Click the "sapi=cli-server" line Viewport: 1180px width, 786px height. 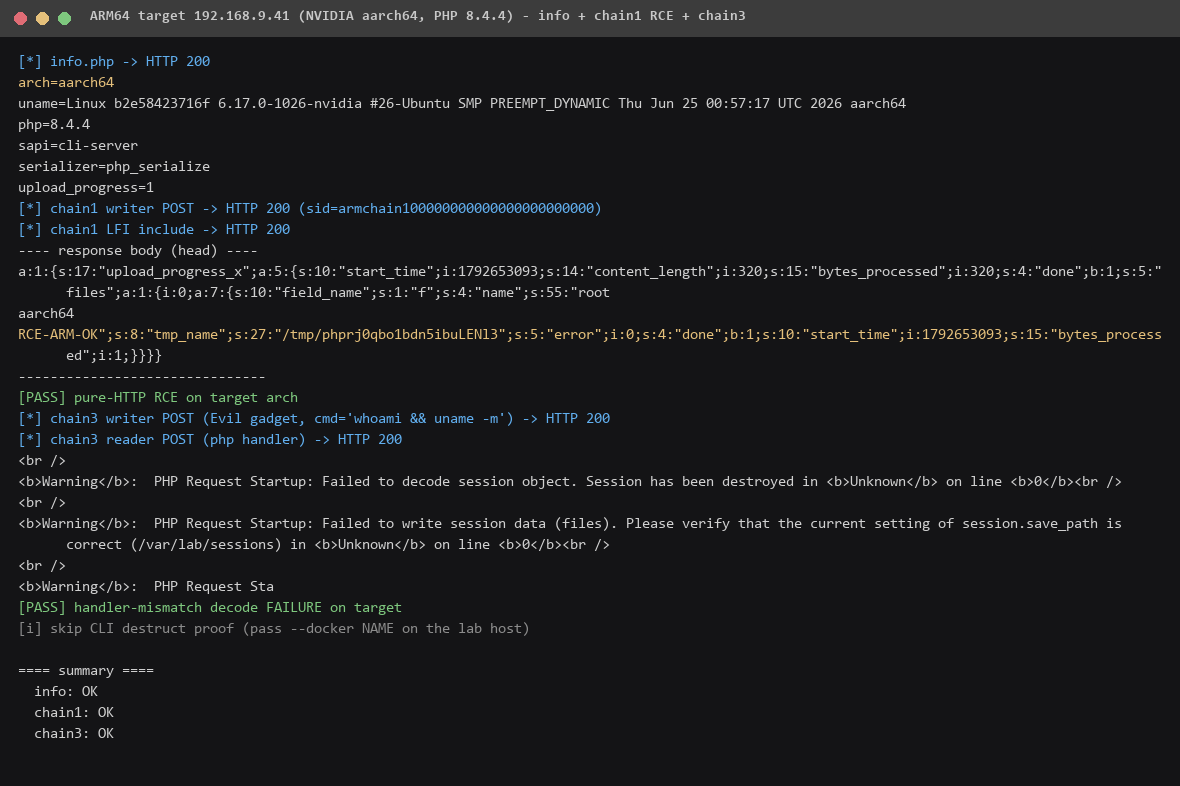coord(78,145)
